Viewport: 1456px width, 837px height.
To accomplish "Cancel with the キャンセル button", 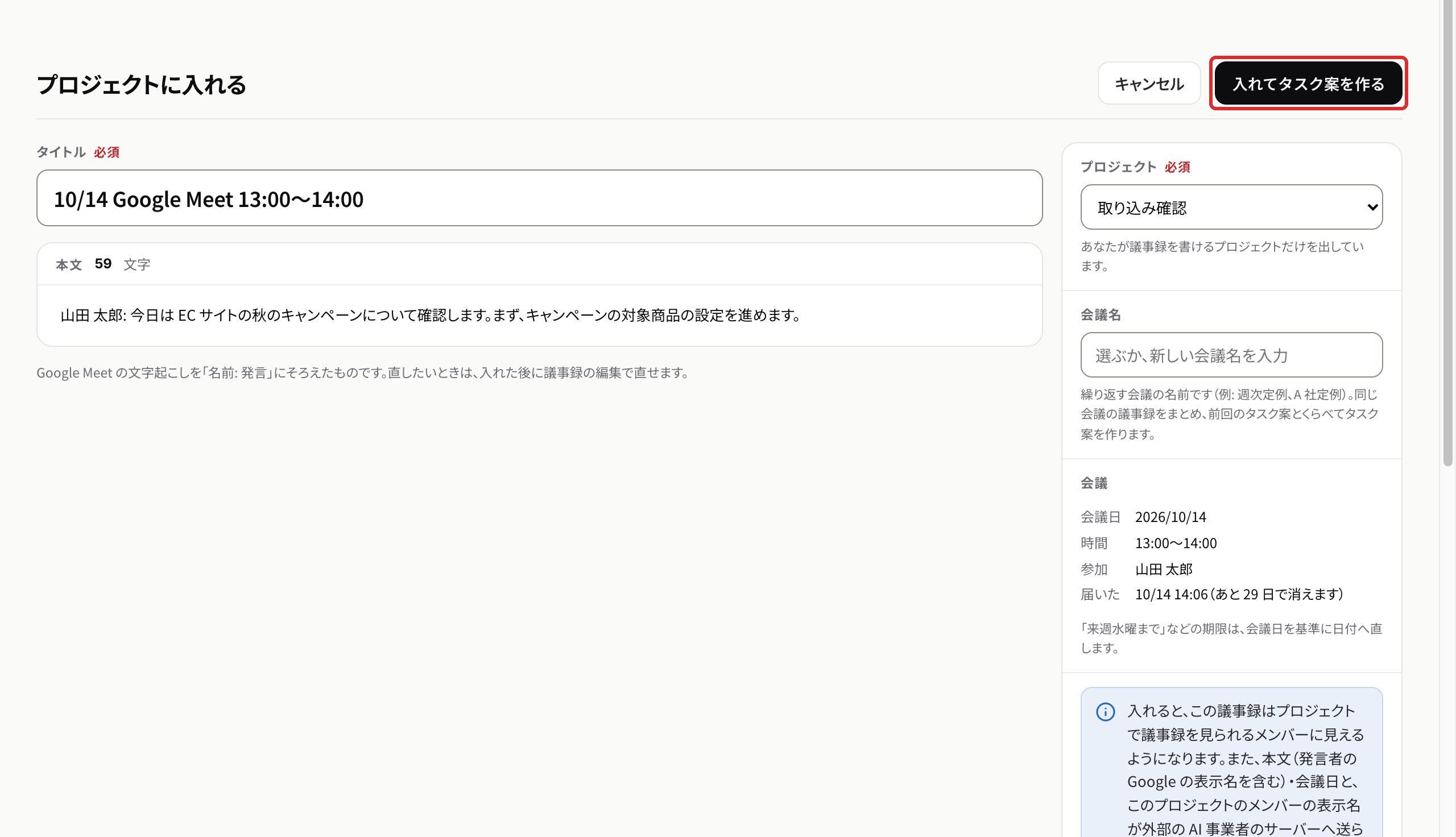I will point(1148,84).
